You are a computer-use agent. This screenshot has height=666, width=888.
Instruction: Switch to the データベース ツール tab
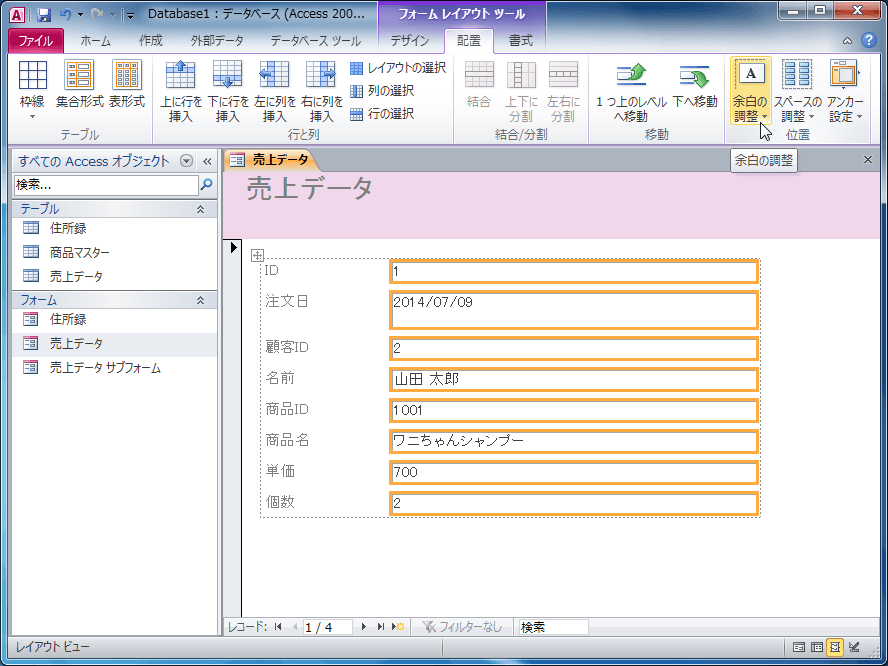click(315, 41)
